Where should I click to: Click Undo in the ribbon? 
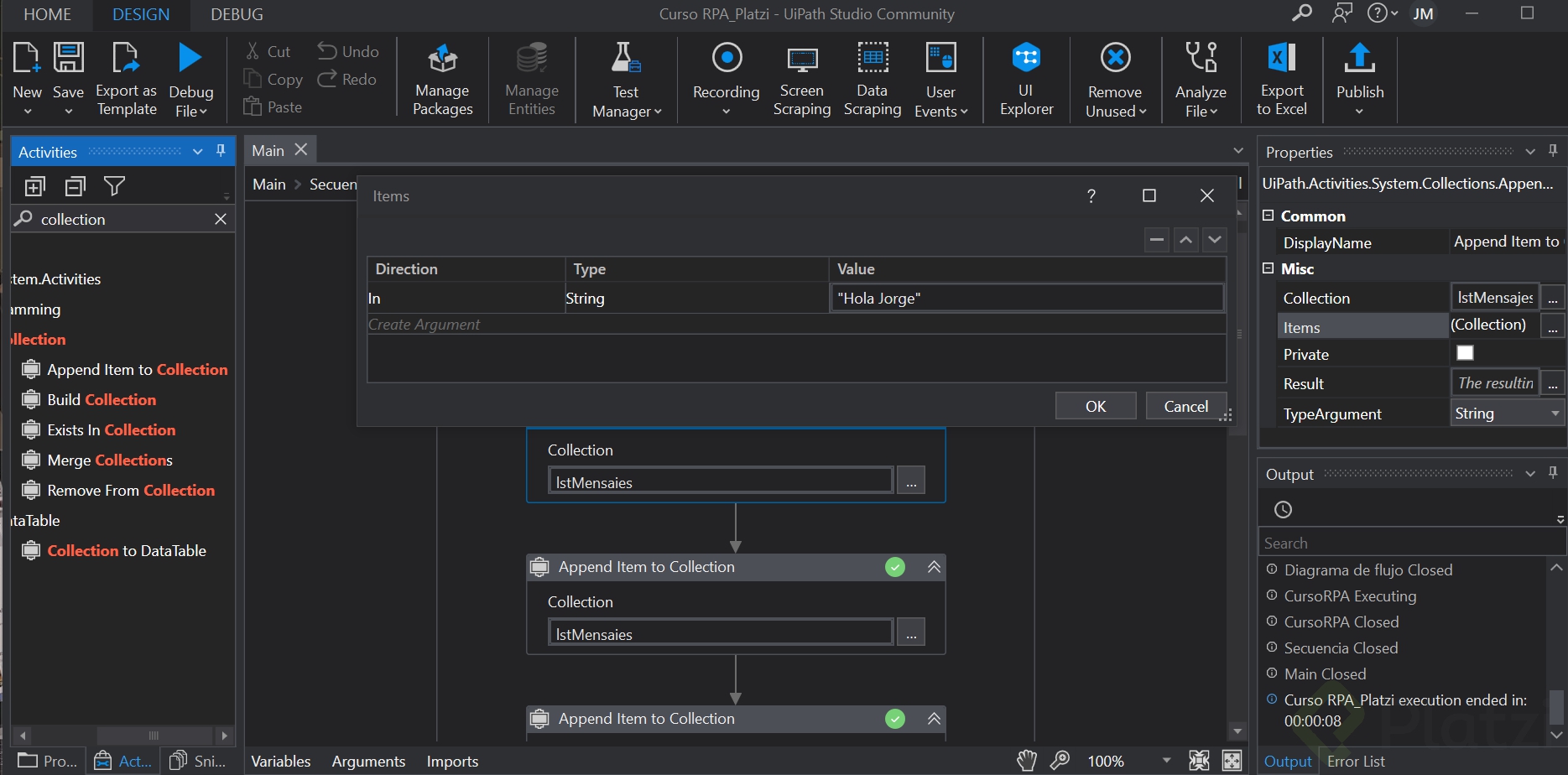(x=348, y=51)
